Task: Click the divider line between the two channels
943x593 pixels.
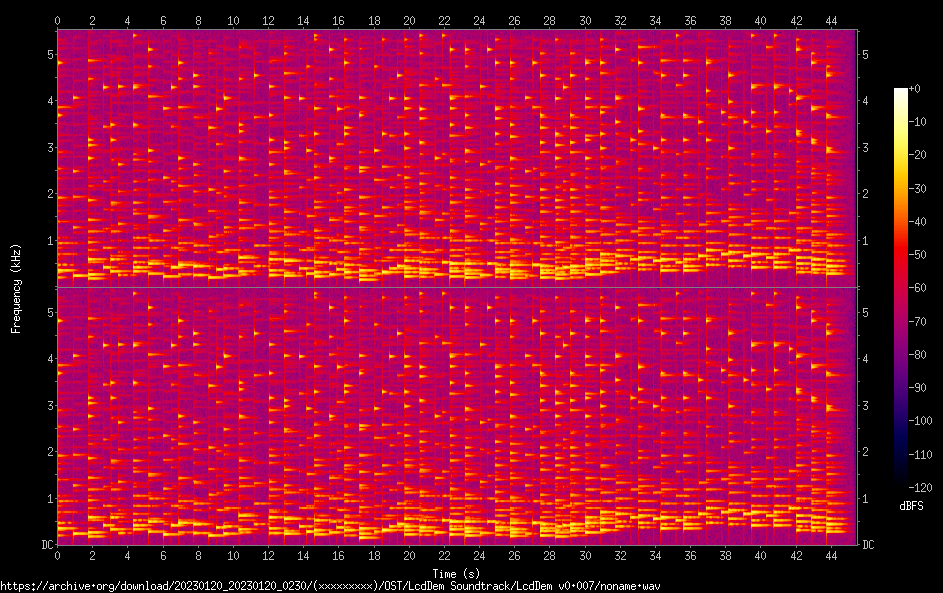Action: click(456, 287)
